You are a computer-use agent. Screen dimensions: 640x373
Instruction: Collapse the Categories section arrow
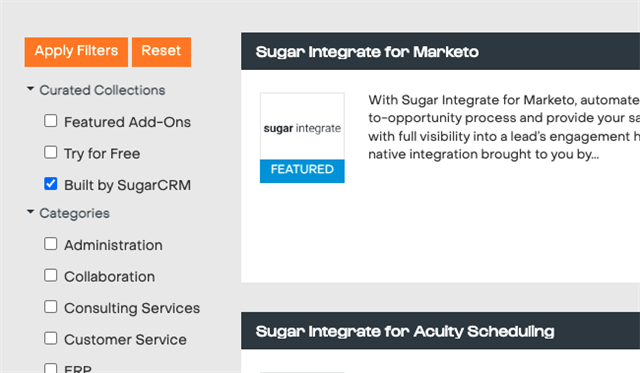click(x=30, y=212)
